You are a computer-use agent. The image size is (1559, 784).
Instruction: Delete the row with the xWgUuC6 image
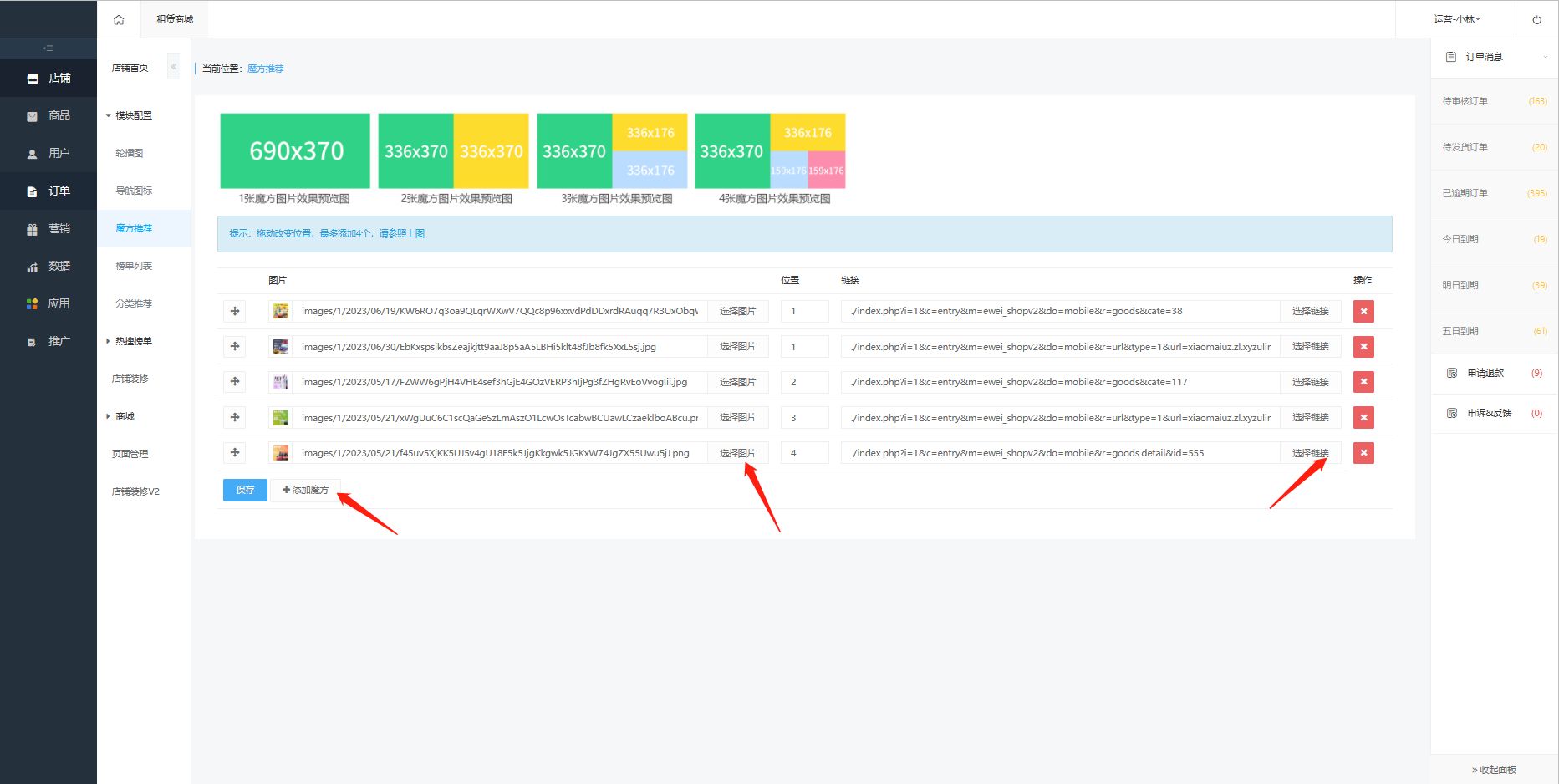pos(1363,417)
